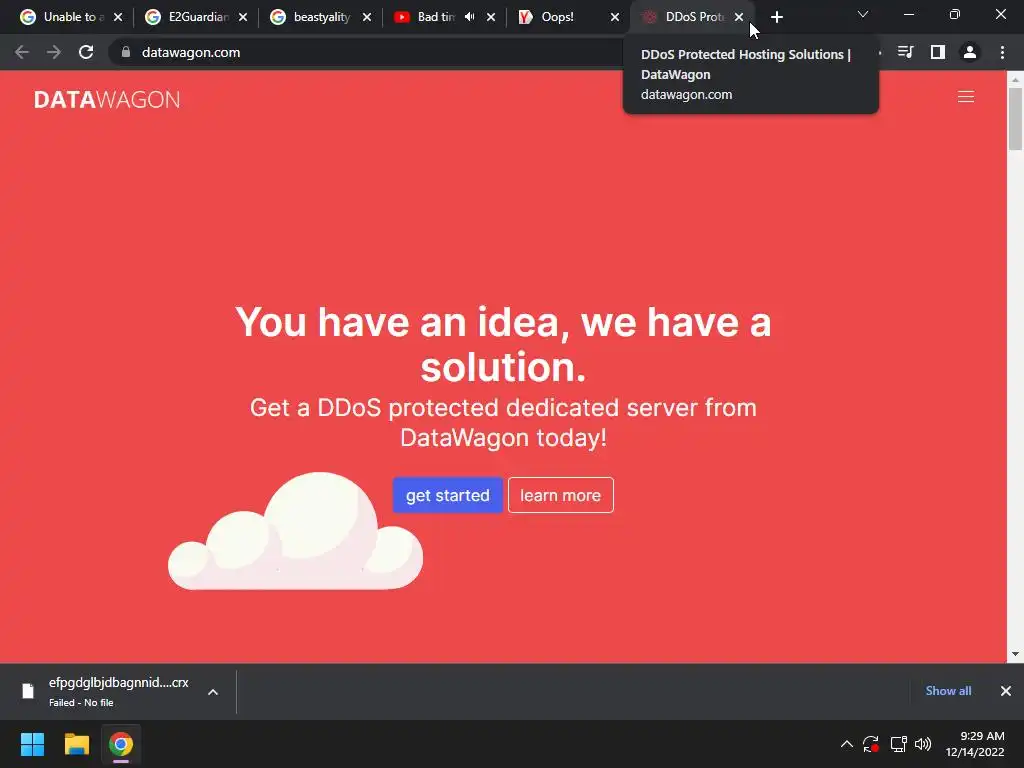Screen dimensions: 1024x768
Task: Click 'Show all' downloads
Action: click(948, 691)
